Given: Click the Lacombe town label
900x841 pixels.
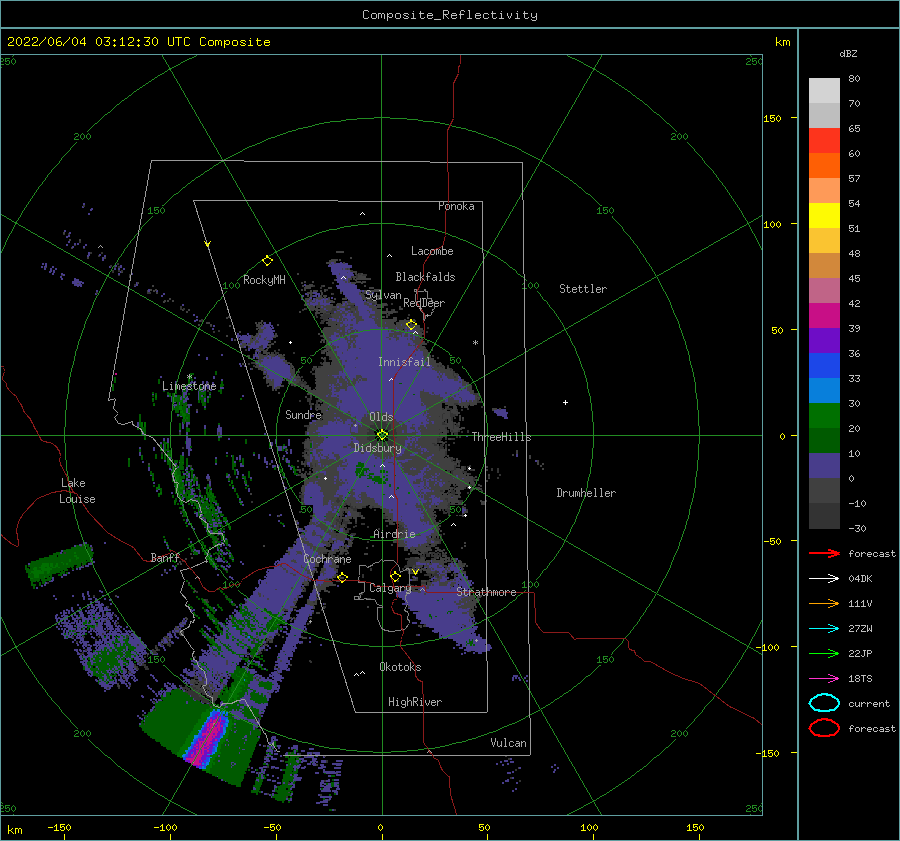Looking at the screenshot, I should (432, 251).
